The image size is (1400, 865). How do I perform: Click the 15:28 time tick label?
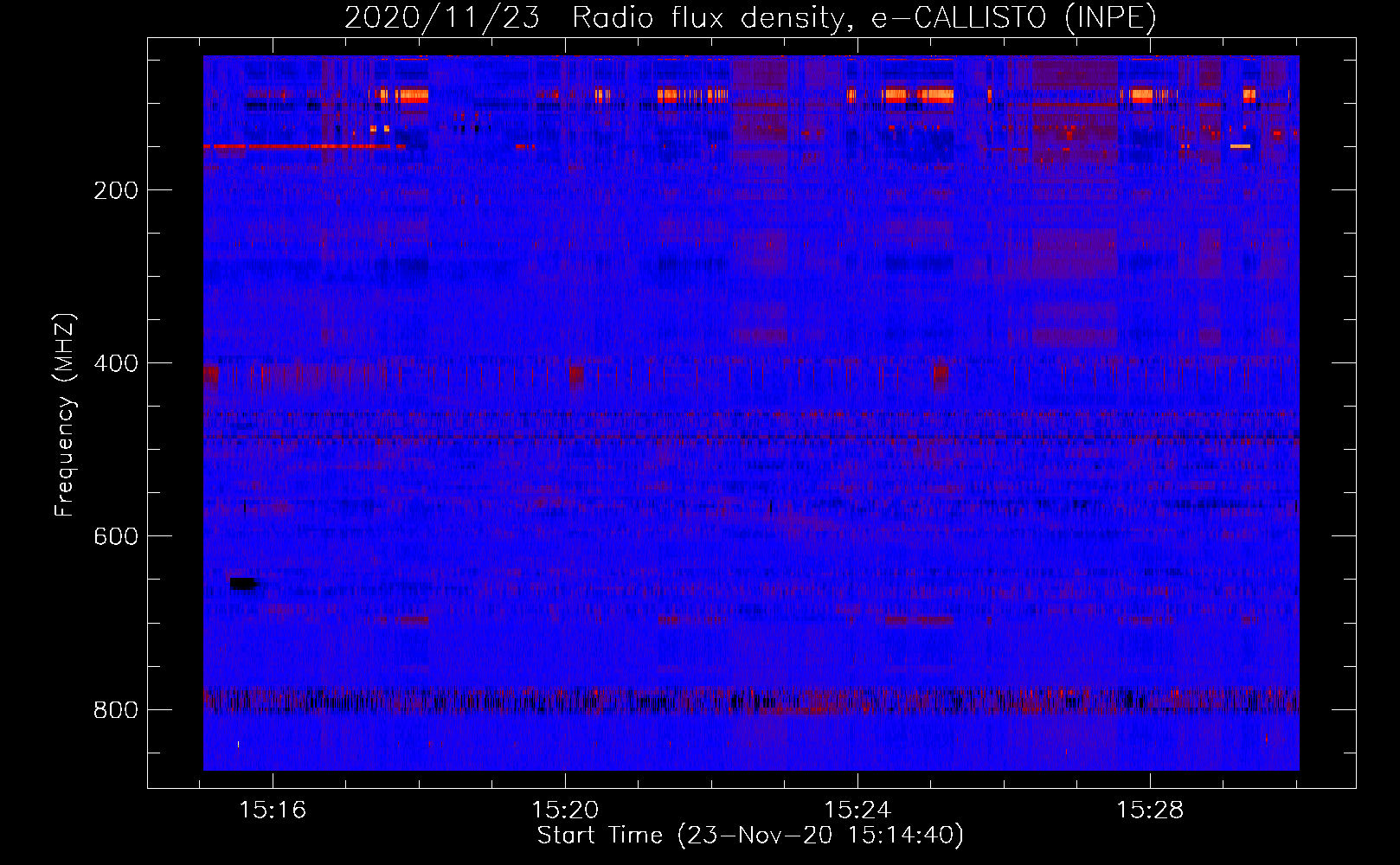tap(1150, 811)
